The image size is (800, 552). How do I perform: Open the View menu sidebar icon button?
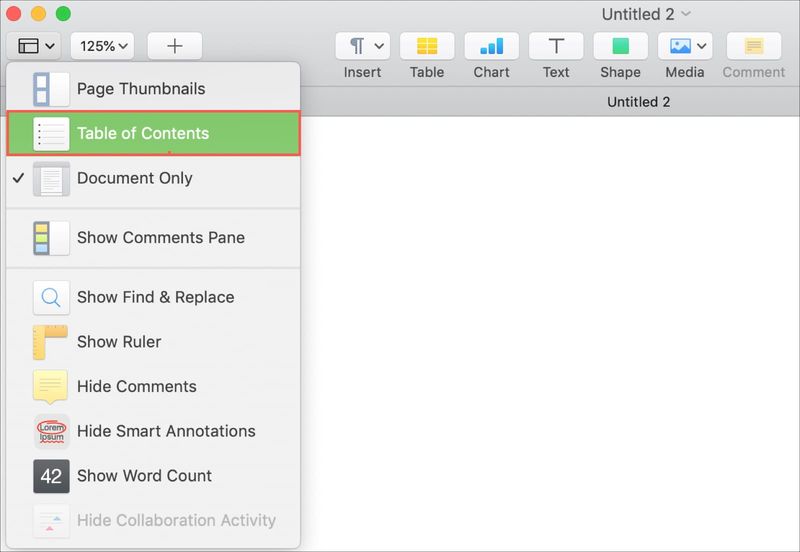[x=34, y=46]
